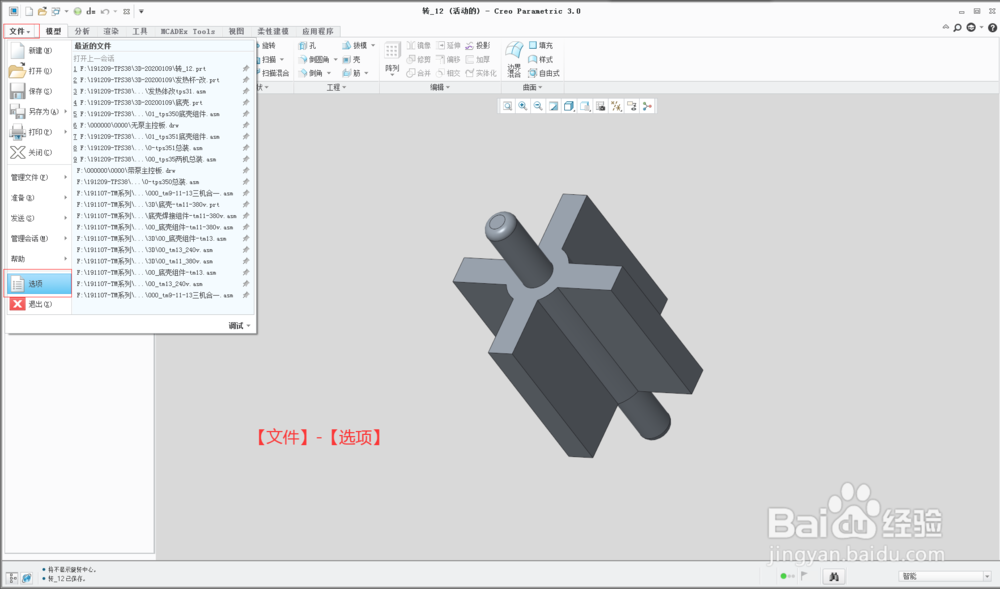Pin the 发热杯-改.prt recent file
Viewport: 1000px width, 589px height.
tap(246, 80)
